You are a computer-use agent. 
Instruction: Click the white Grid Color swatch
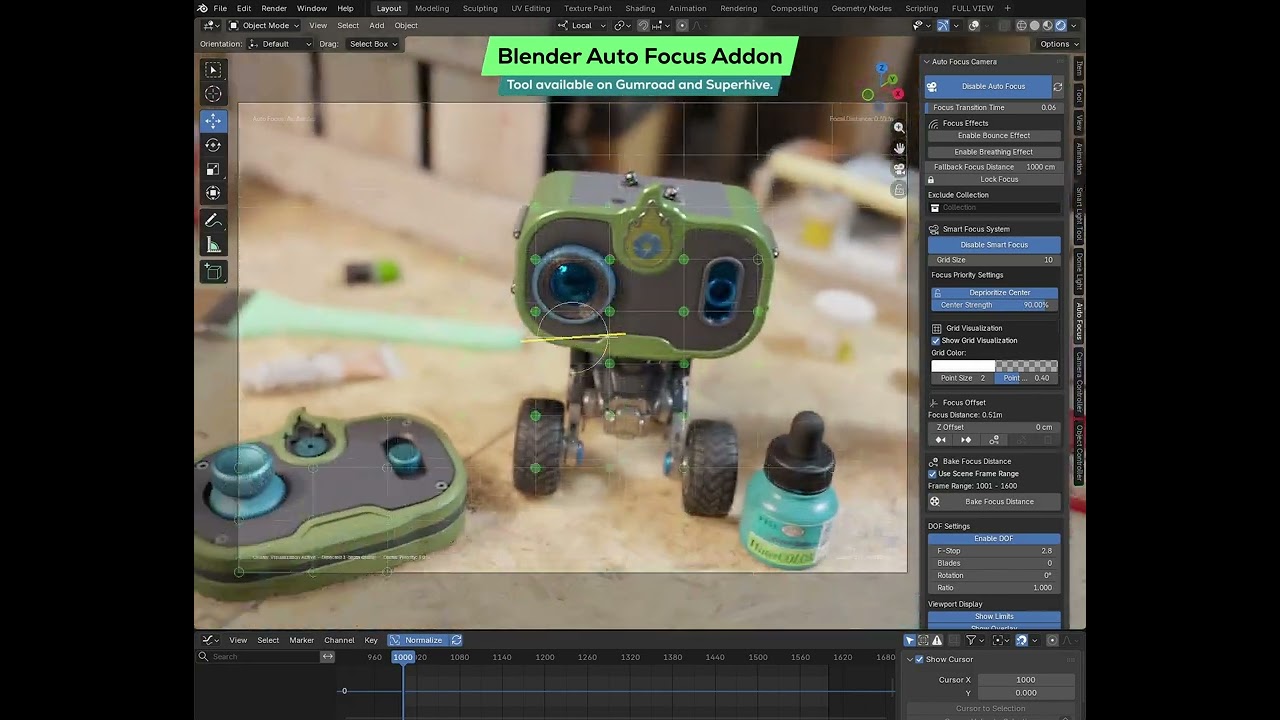click(x=963, y=366)
